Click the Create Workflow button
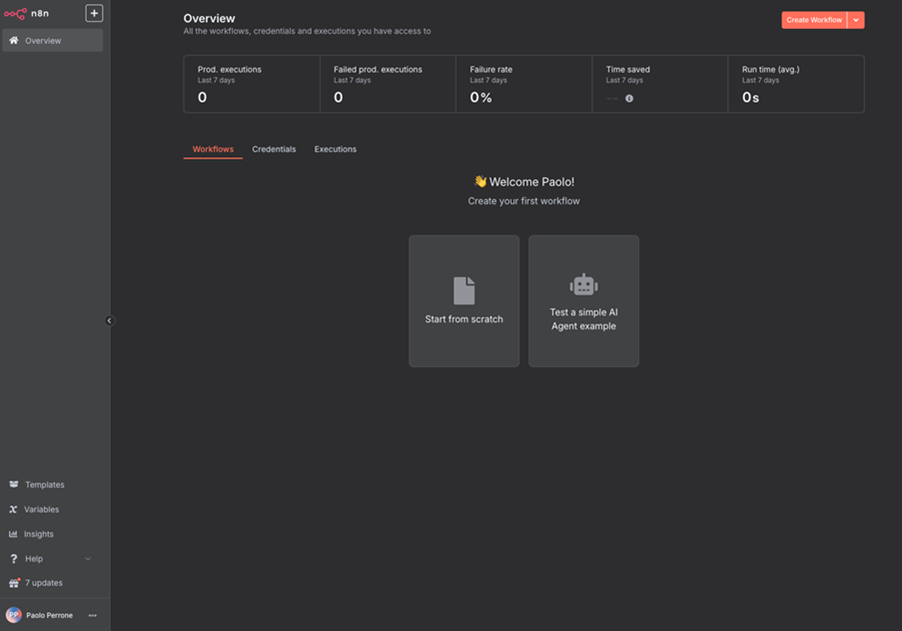Image resolution: width=902 pixels, height=631 pixels. pyautogui.click(x=814, y=20)
